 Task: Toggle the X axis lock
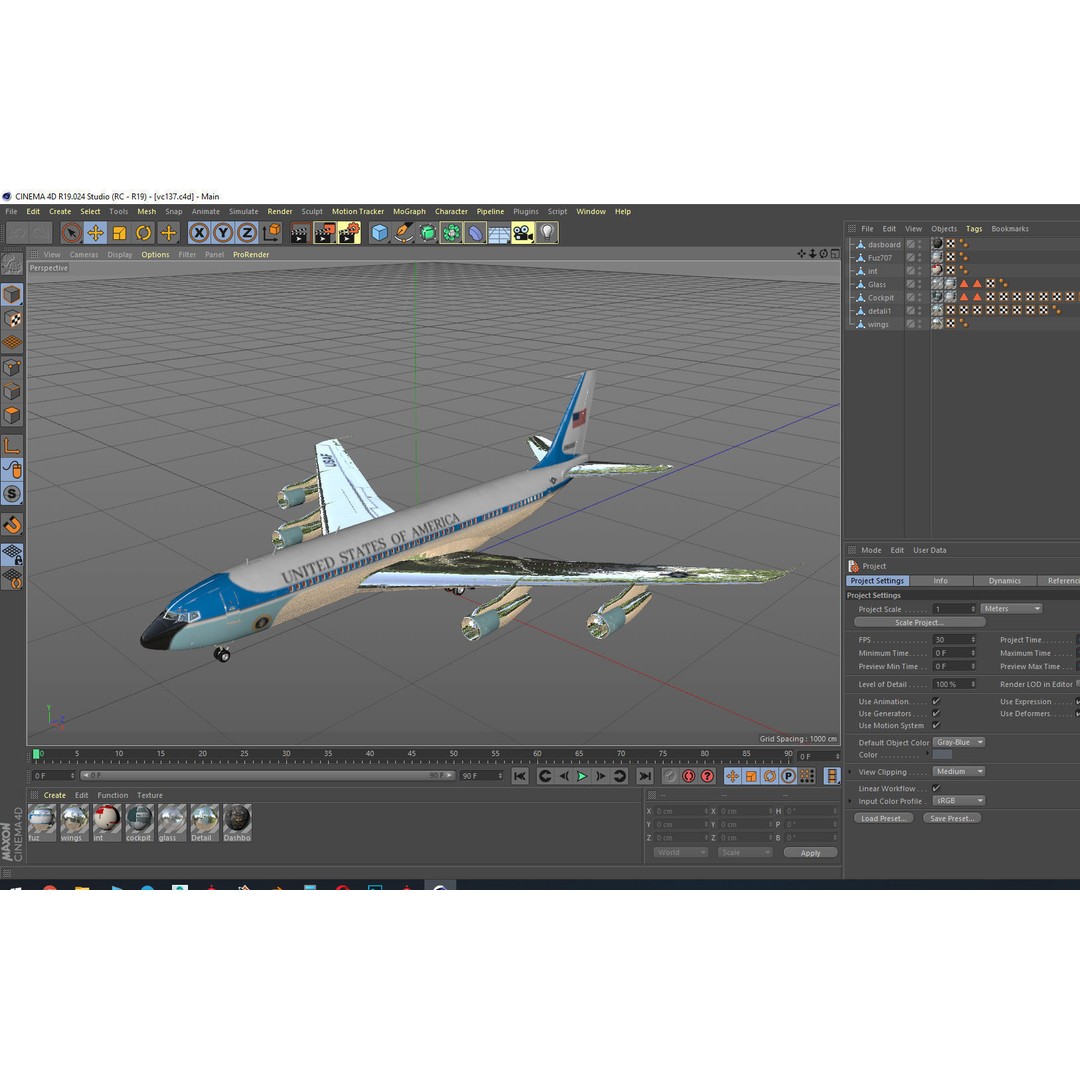click(199, 233)
